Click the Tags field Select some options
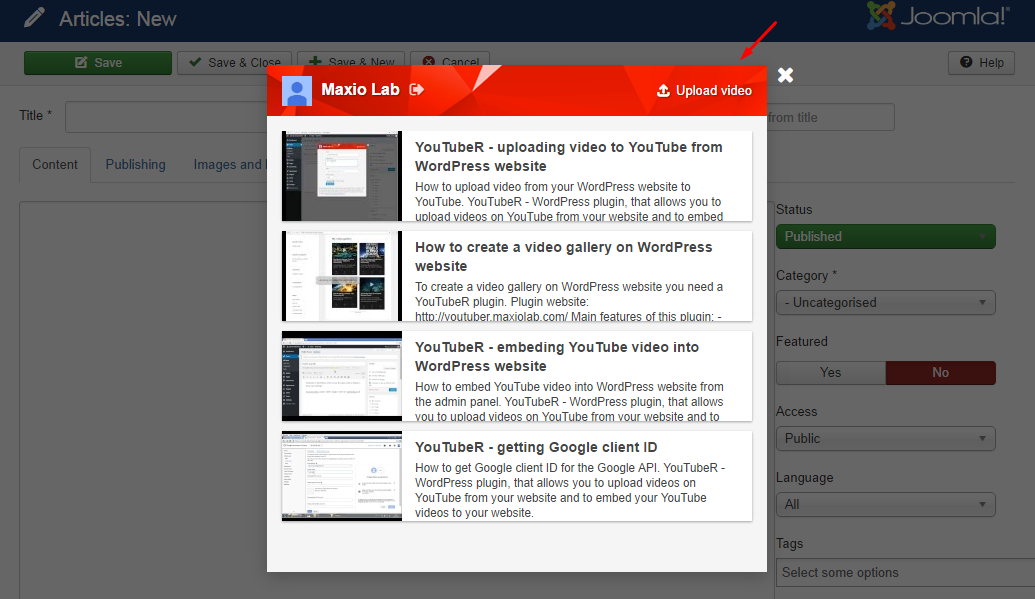1035x599 pixels. coord(900,573)
